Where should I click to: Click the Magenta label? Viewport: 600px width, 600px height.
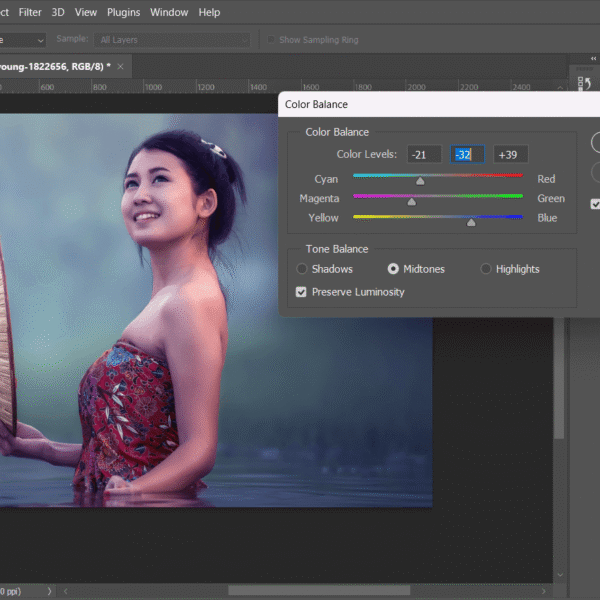(x=319, y=199)
